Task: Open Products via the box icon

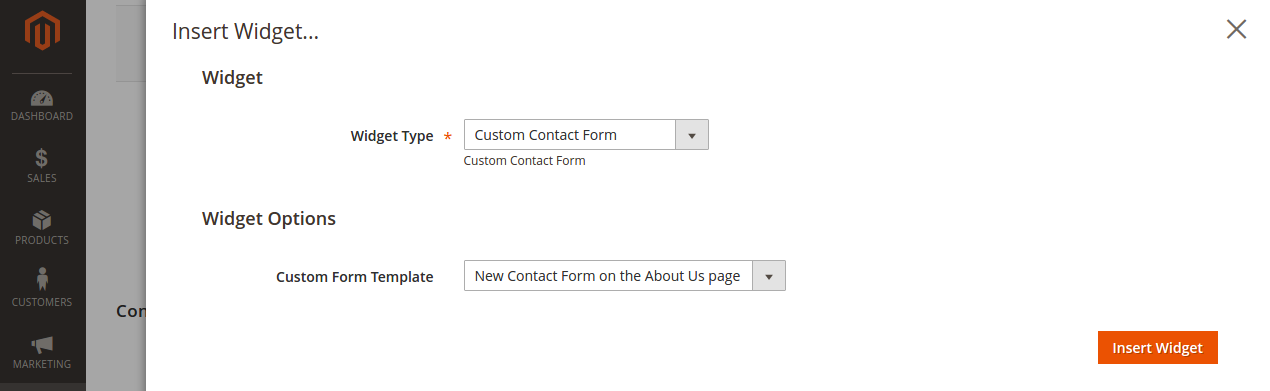Action: [x=42, y=220]
